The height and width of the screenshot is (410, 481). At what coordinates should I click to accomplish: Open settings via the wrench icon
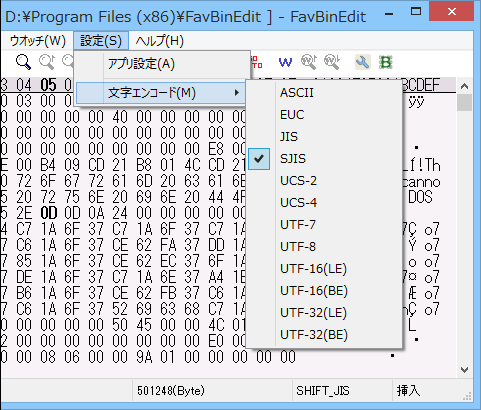point(362,62)
